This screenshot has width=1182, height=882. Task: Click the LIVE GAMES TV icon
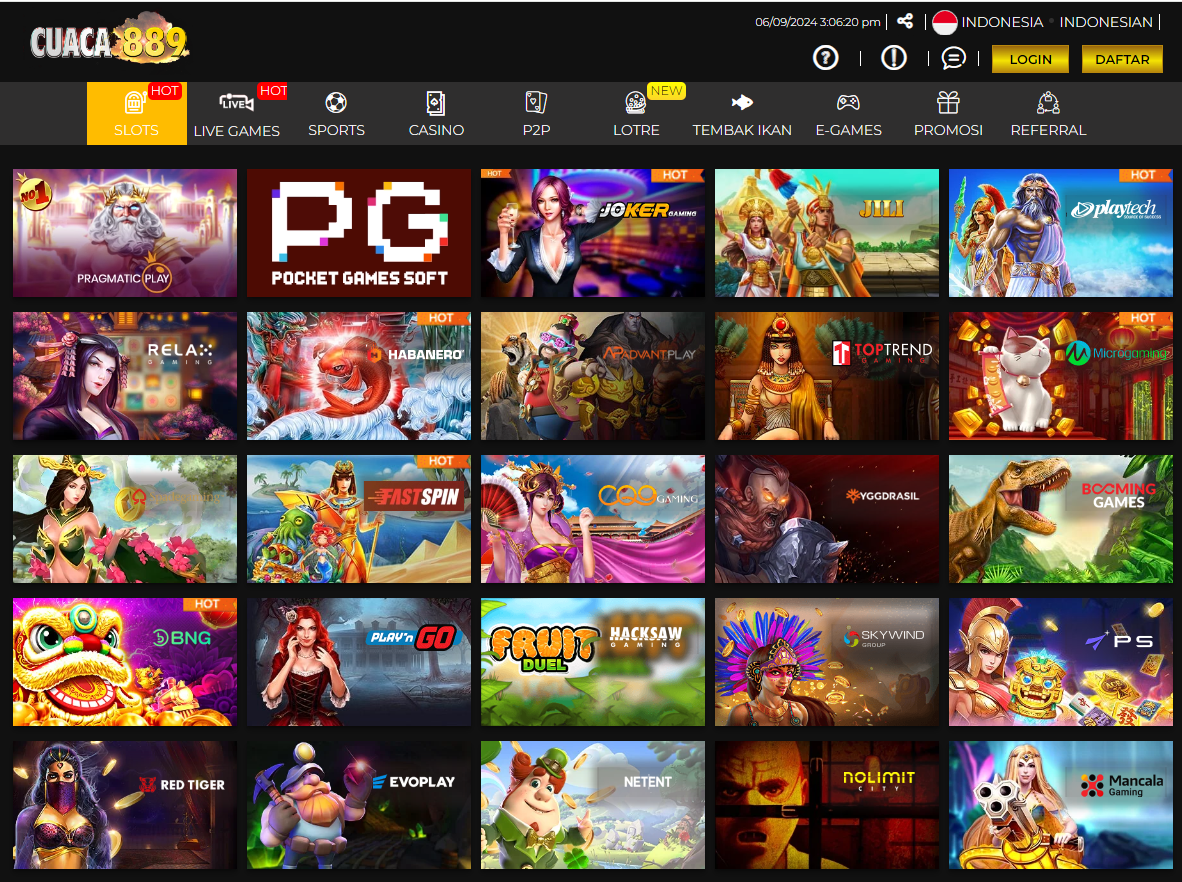pos(236,102)
